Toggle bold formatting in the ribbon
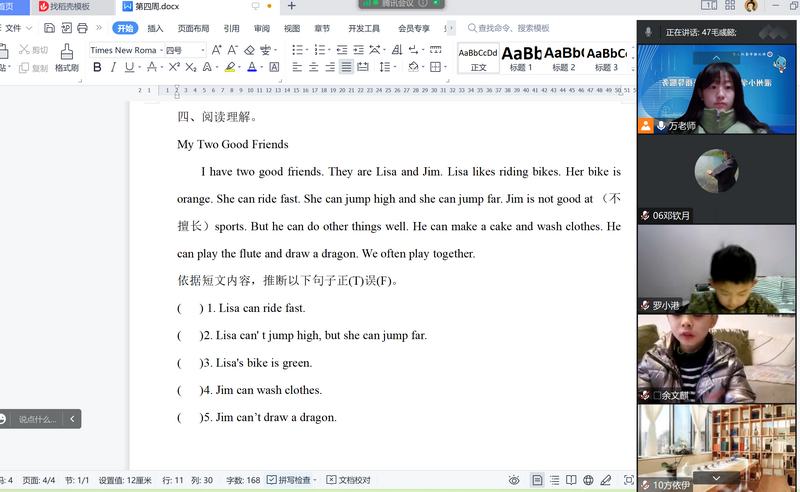The height and width of the screenshot is (492, 800). pyautogui.click(x=97, y=67)
